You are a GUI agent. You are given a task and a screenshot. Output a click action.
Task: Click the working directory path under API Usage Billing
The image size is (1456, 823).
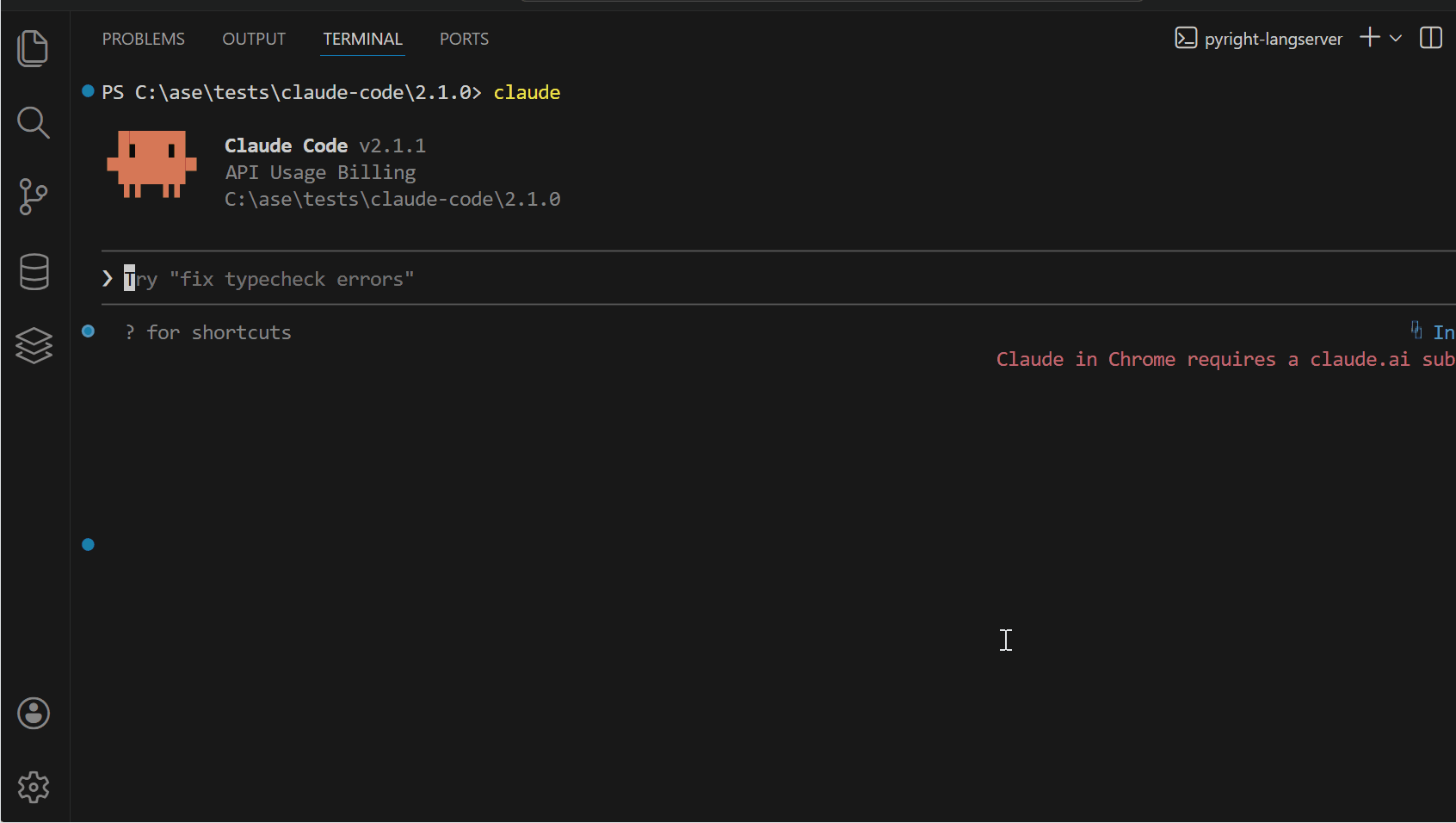392,199
